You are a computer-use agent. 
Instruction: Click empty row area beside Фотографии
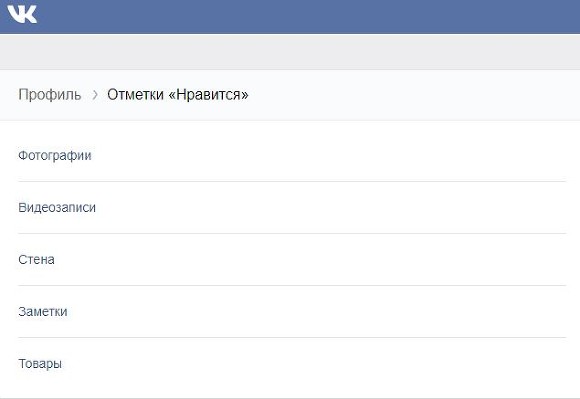(329, 155)
